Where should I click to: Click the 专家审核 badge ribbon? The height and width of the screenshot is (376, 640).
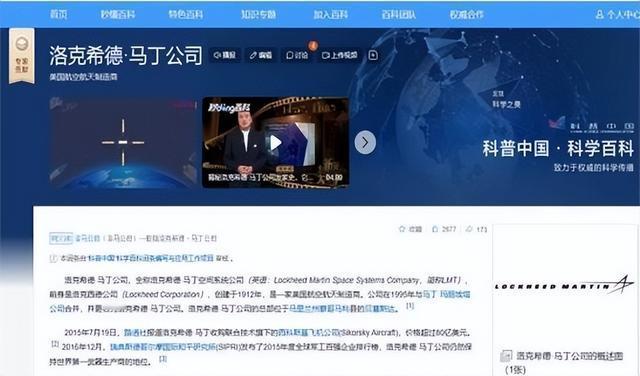pos(22,56)
